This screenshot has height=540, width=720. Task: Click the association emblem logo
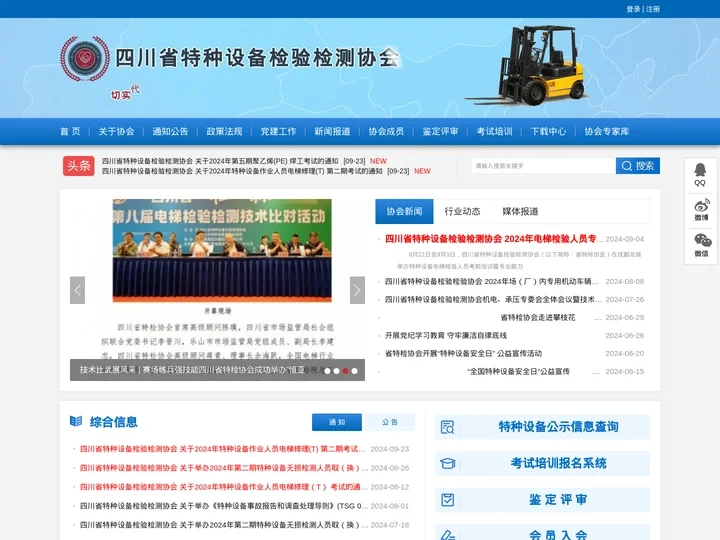pyautogui.click(x=85, y=59)
